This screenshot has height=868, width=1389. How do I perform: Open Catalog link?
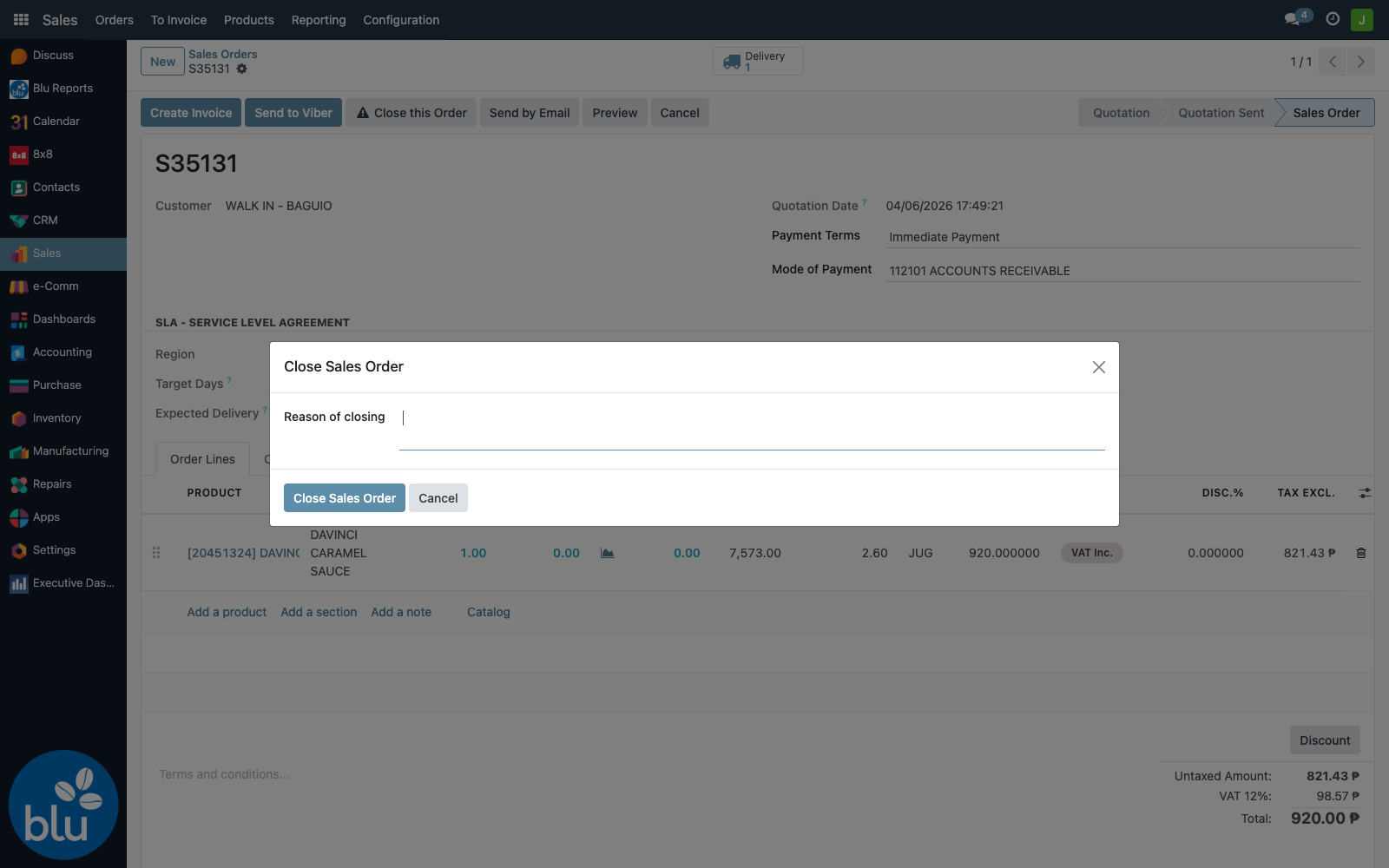tap(489, 612)
